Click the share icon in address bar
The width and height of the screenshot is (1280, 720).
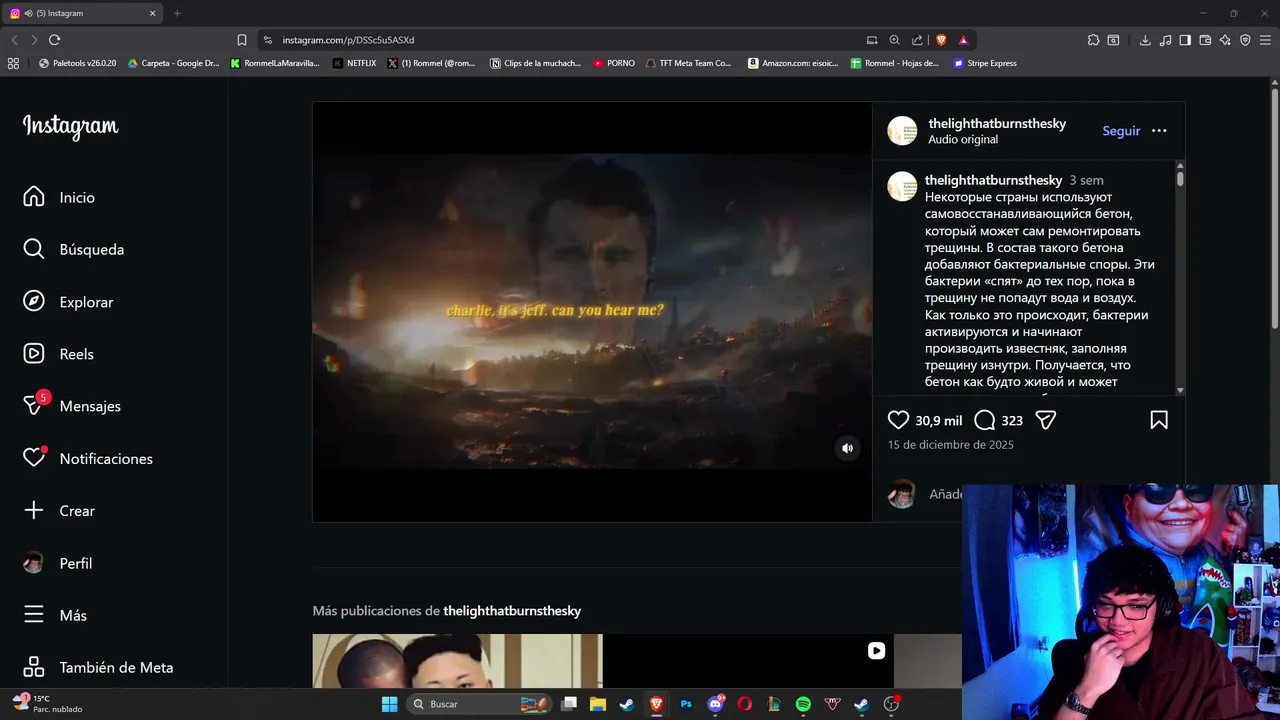917,40
